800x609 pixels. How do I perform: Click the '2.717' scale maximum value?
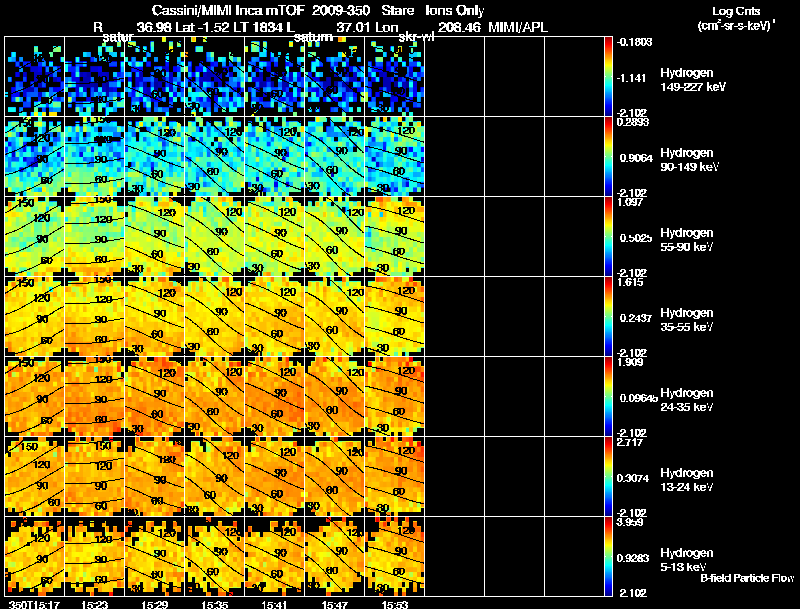pyautogui.click(x=630, y=442)
